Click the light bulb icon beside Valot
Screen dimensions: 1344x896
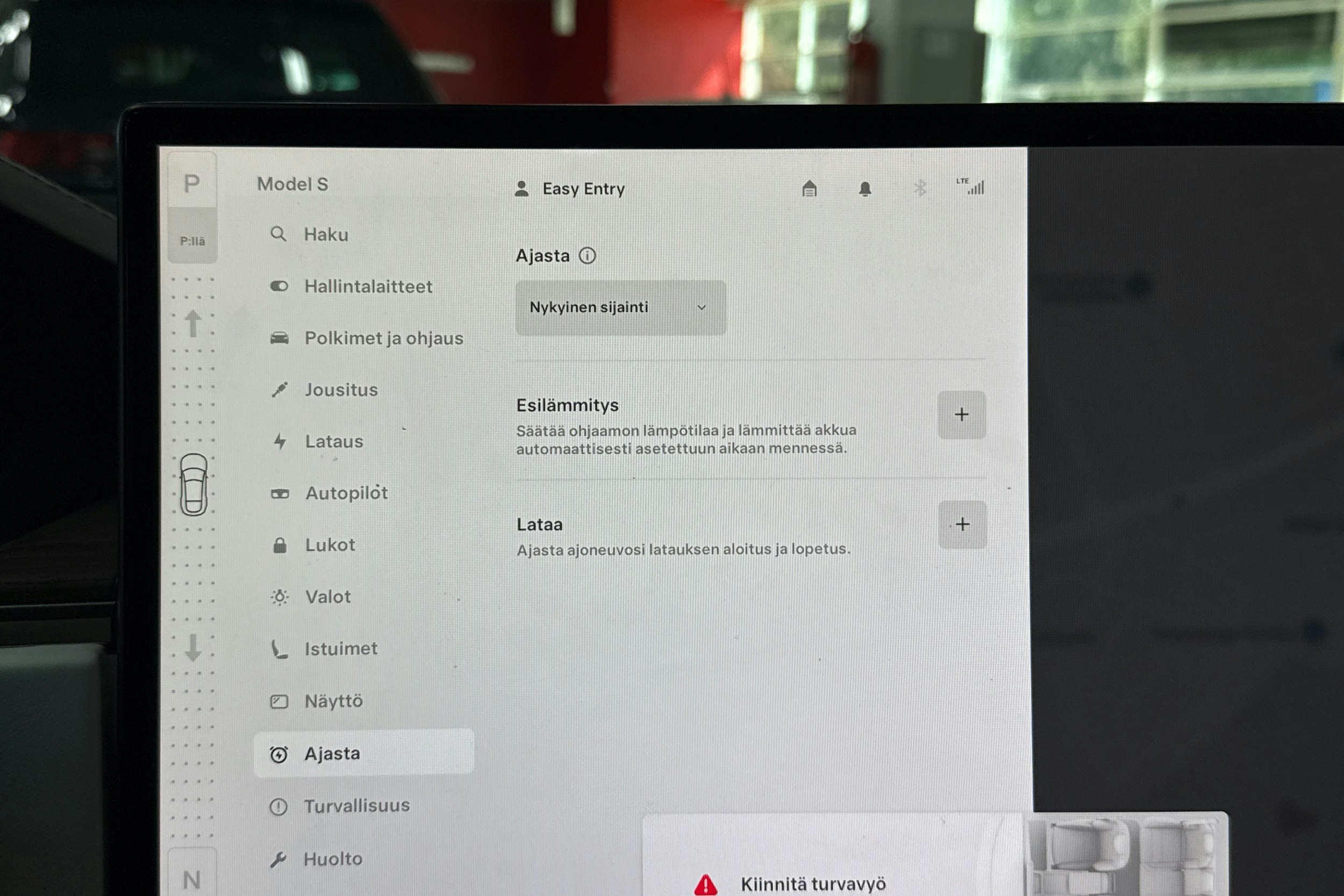[x=280, y=598]
